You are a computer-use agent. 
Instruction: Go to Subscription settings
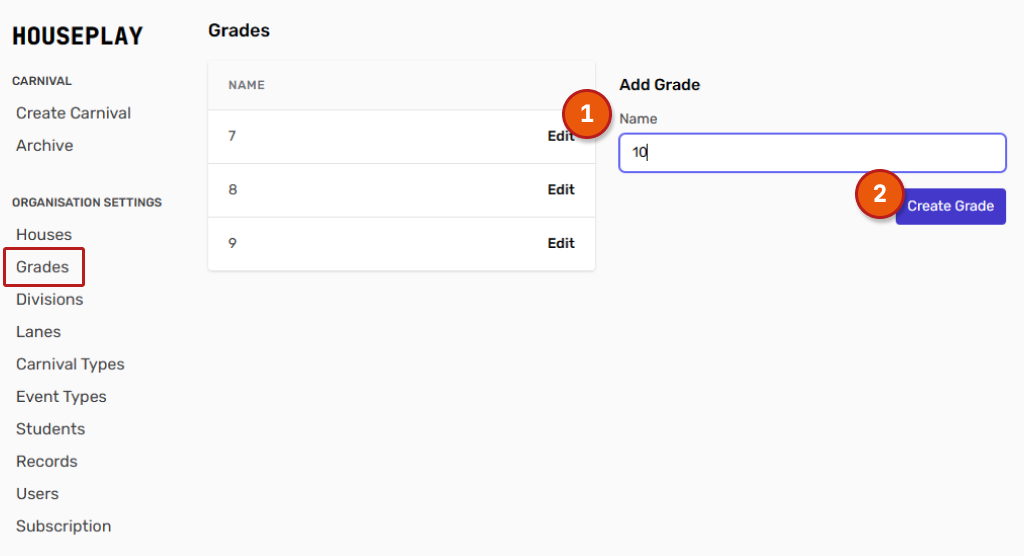coord(63,526)
